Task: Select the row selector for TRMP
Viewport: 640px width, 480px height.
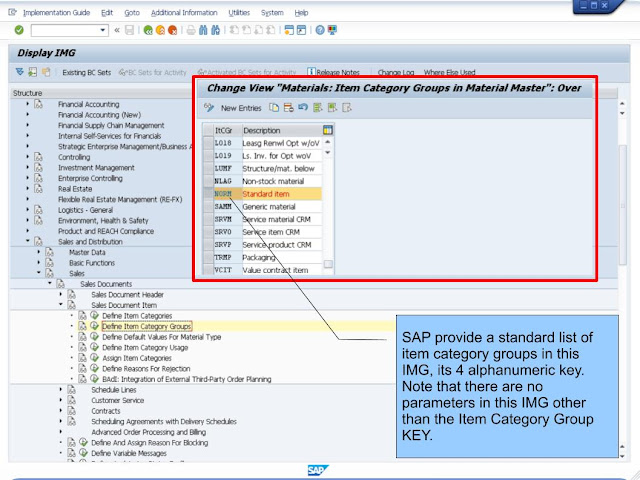Action: (x=208, y=258)
